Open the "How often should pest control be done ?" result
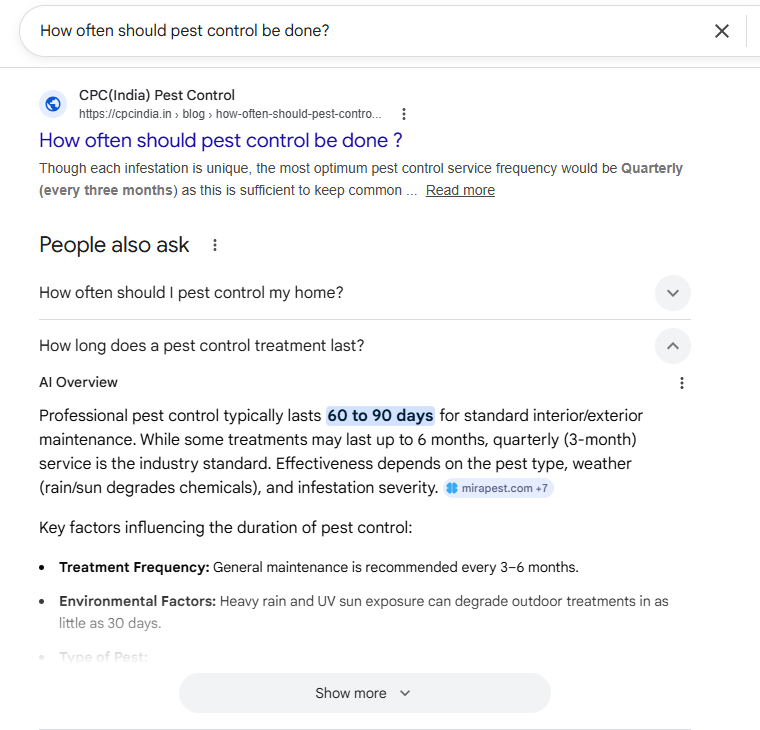This screenshot has height=730, width=760. coord(220,140)
